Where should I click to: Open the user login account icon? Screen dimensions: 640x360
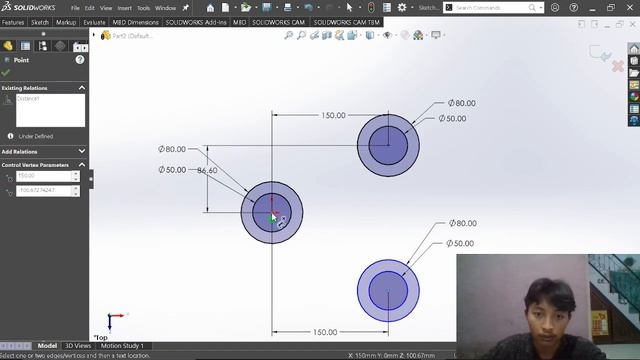(x=555, y=7)
